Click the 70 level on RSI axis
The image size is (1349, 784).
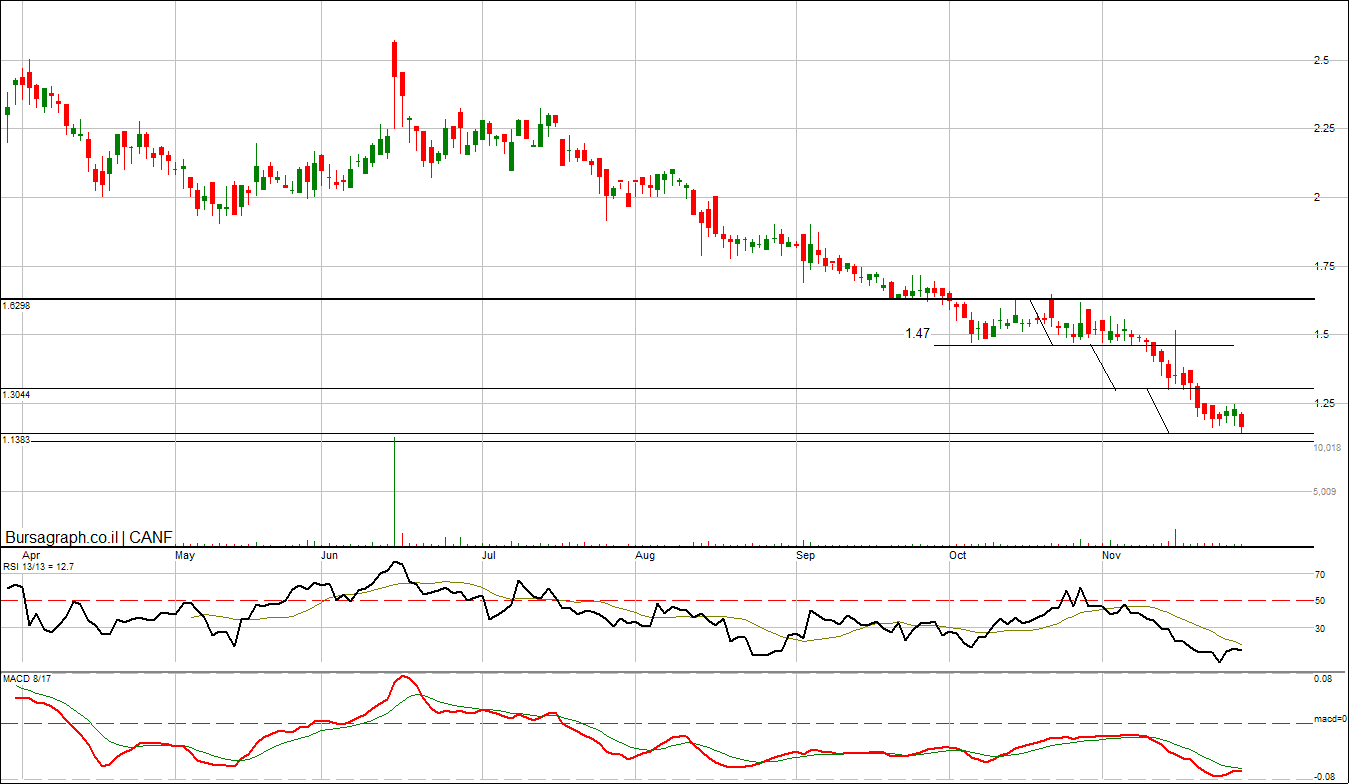1320,575
